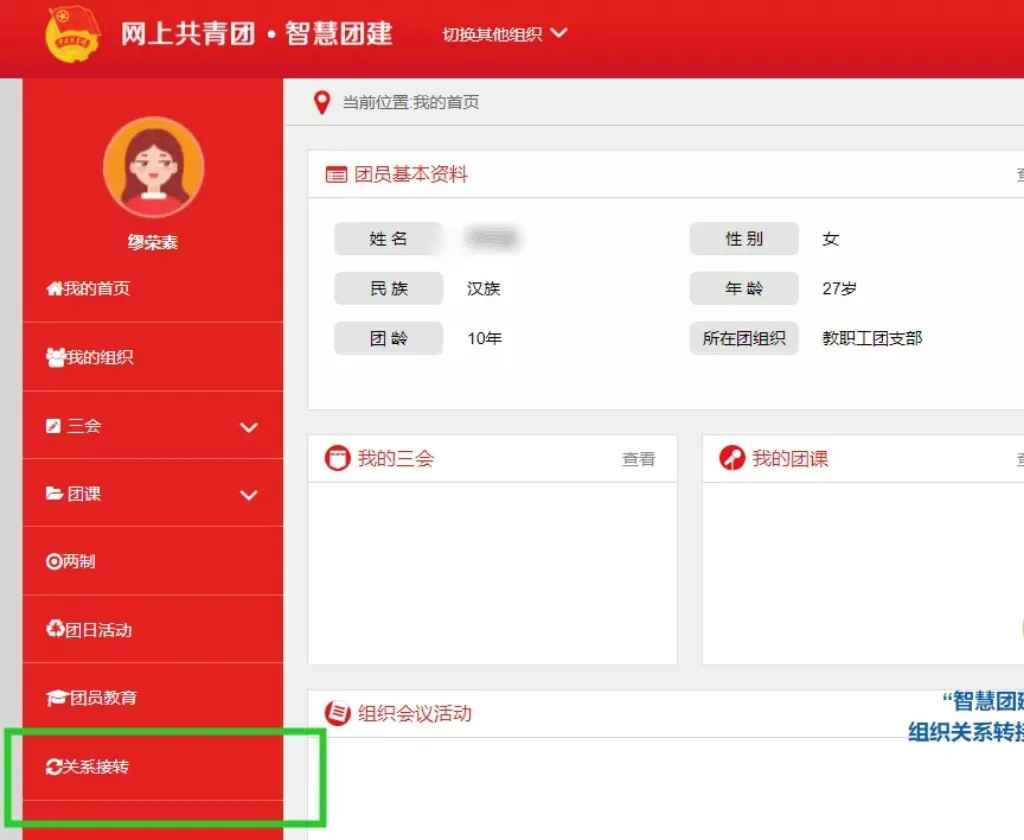Click the red location pin icon
The image size is (1024, 840).
322,103
